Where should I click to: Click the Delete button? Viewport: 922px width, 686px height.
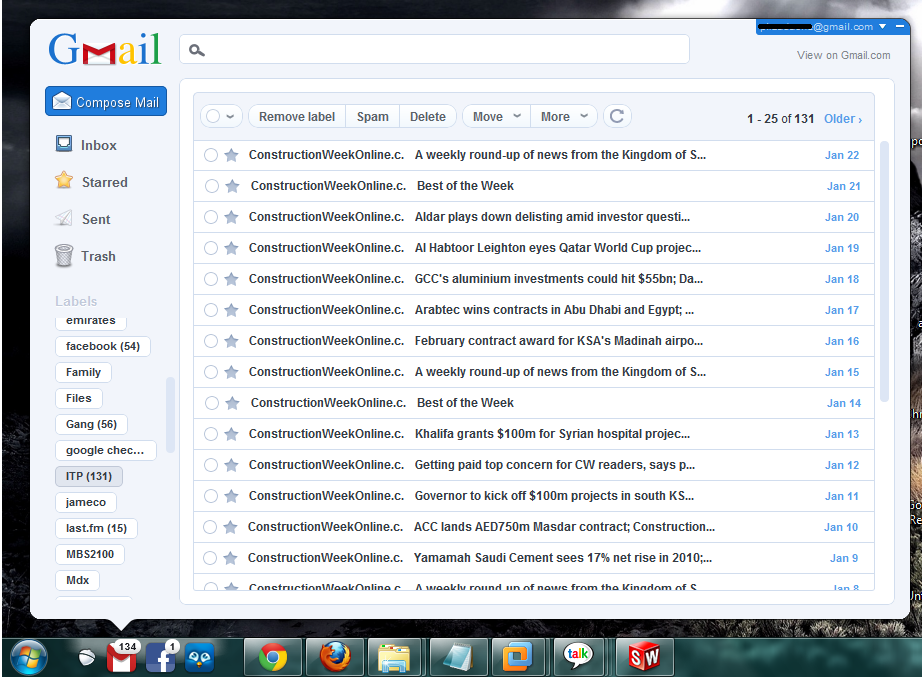coord(427,116)
